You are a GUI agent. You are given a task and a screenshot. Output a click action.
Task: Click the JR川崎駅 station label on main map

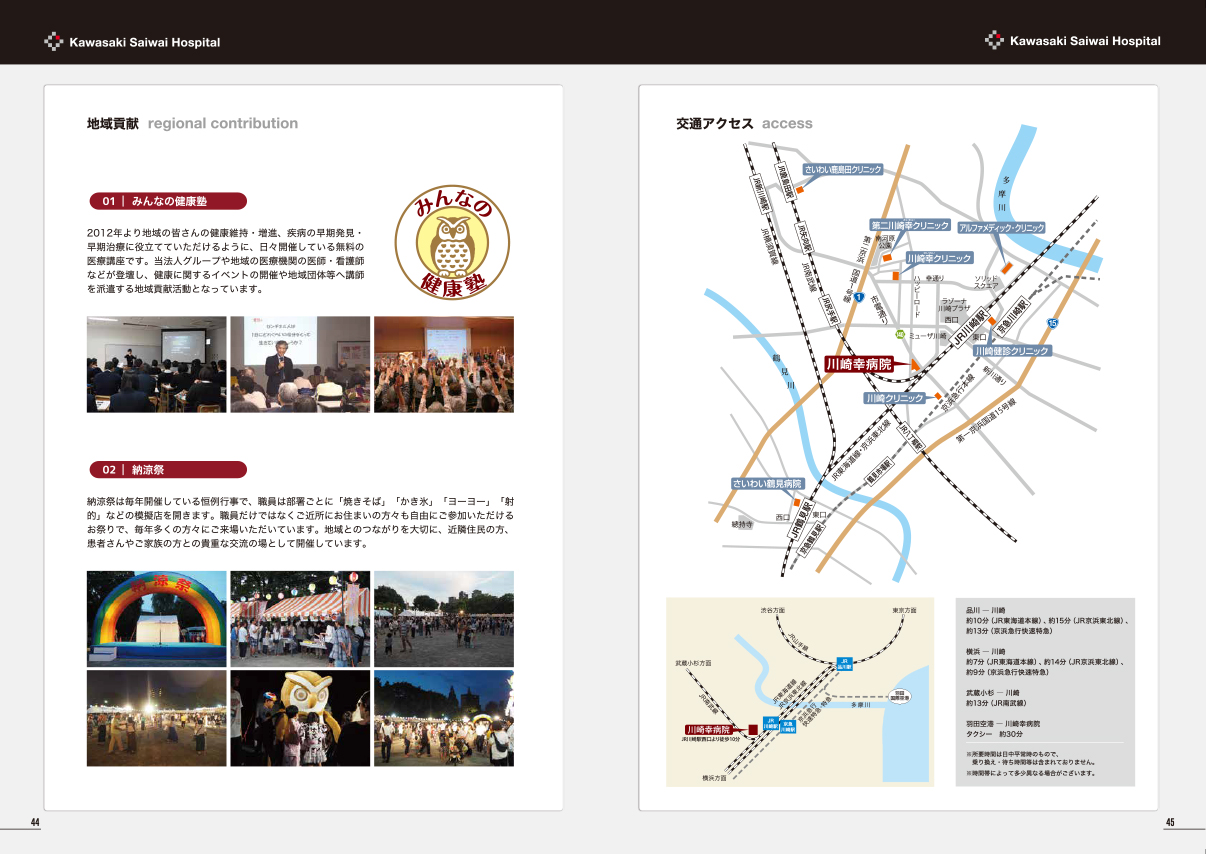click(x=971, y=327)
